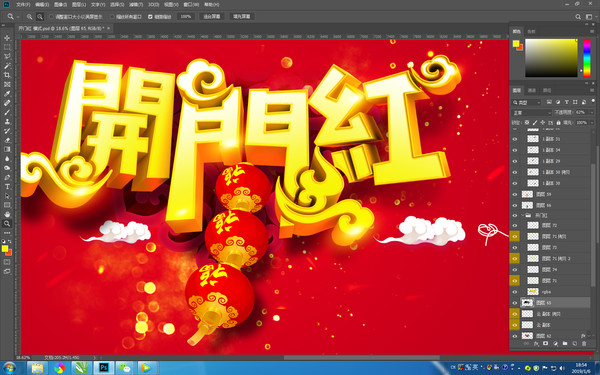Screen dimensions: 600x375
Task: Select the Eyedropper tool
Action: (7, 94)
